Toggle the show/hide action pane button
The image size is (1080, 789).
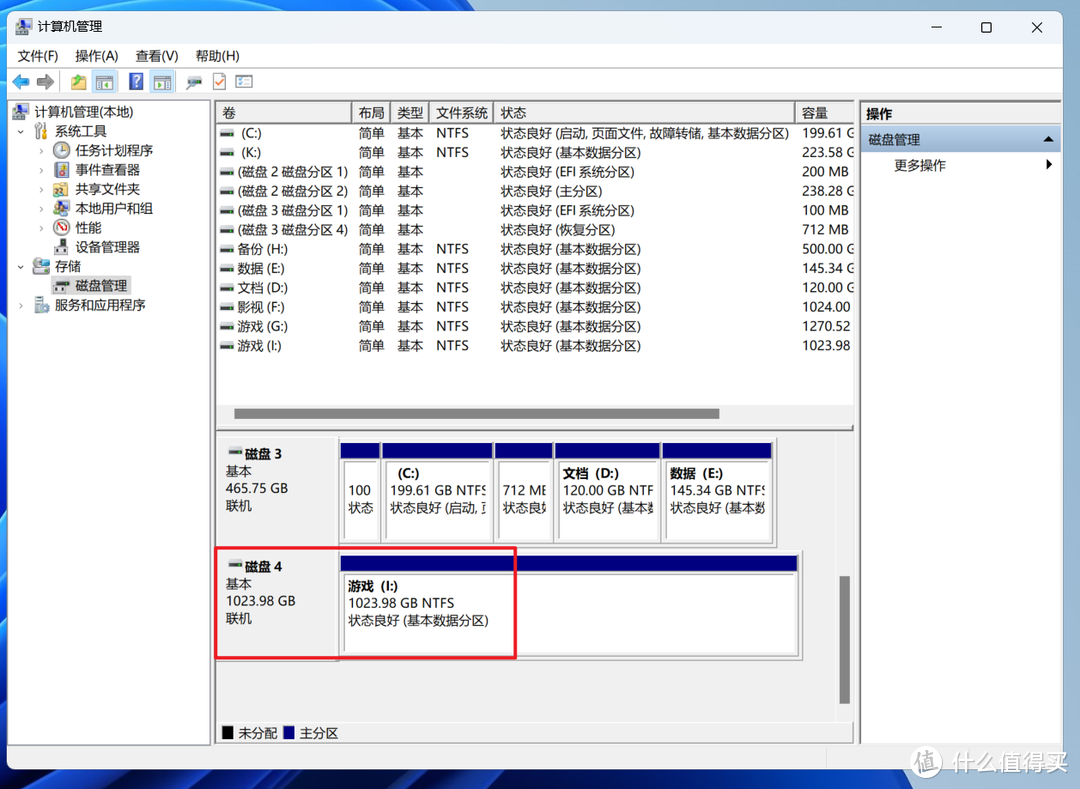click(x=163, y=82)
